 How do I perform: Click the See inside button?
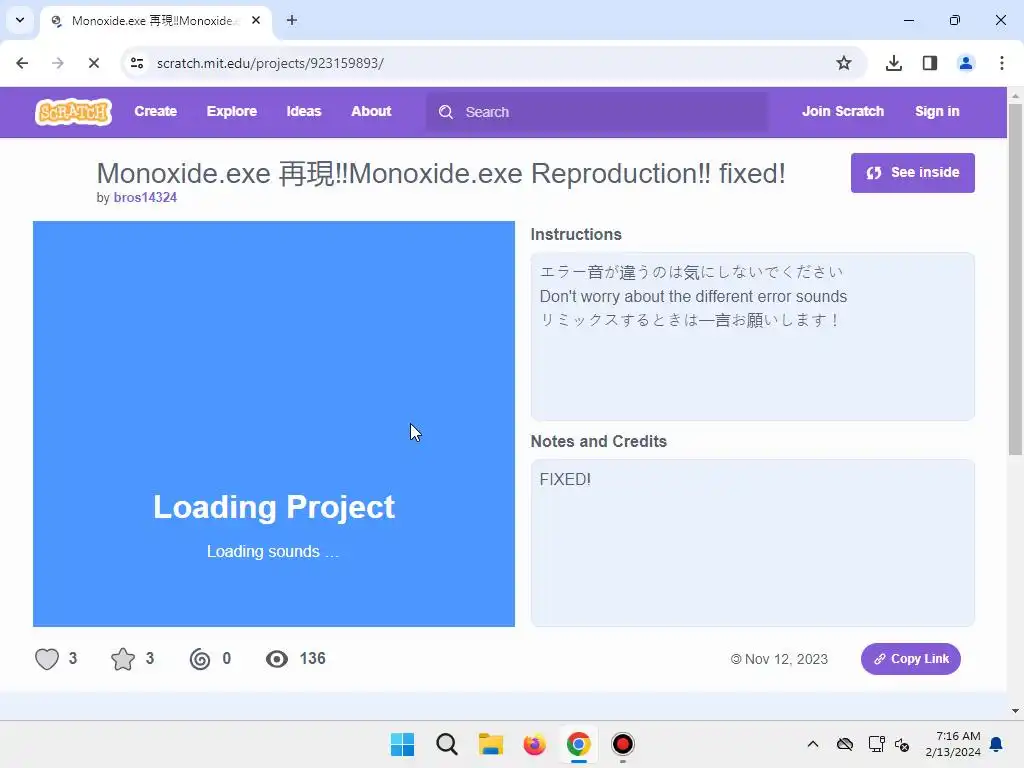point(912,172)
